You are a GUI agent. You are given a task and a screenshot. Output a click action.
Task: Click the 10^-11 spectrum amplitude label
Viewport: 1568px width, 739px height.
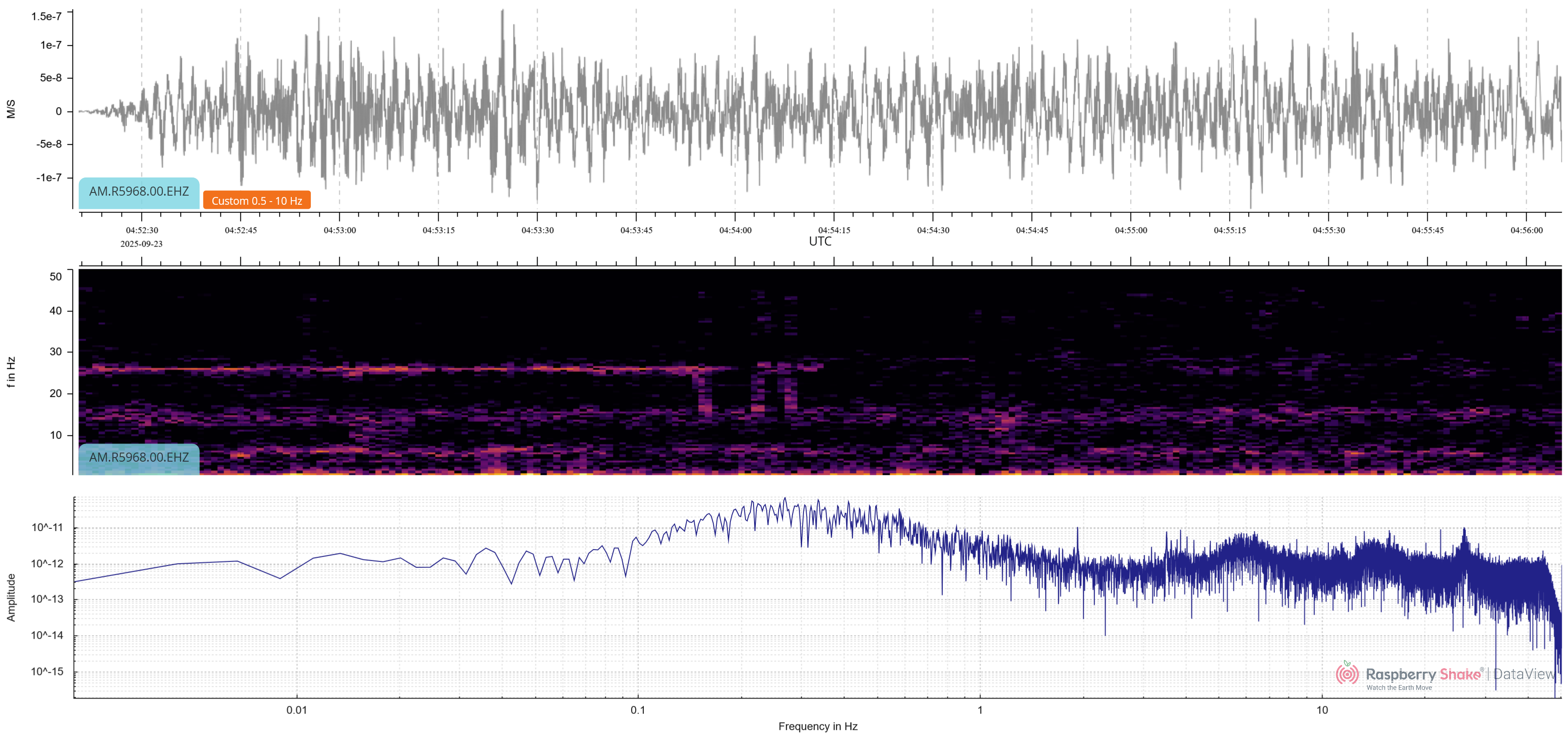pyautogui.click(x=47, y=527)
